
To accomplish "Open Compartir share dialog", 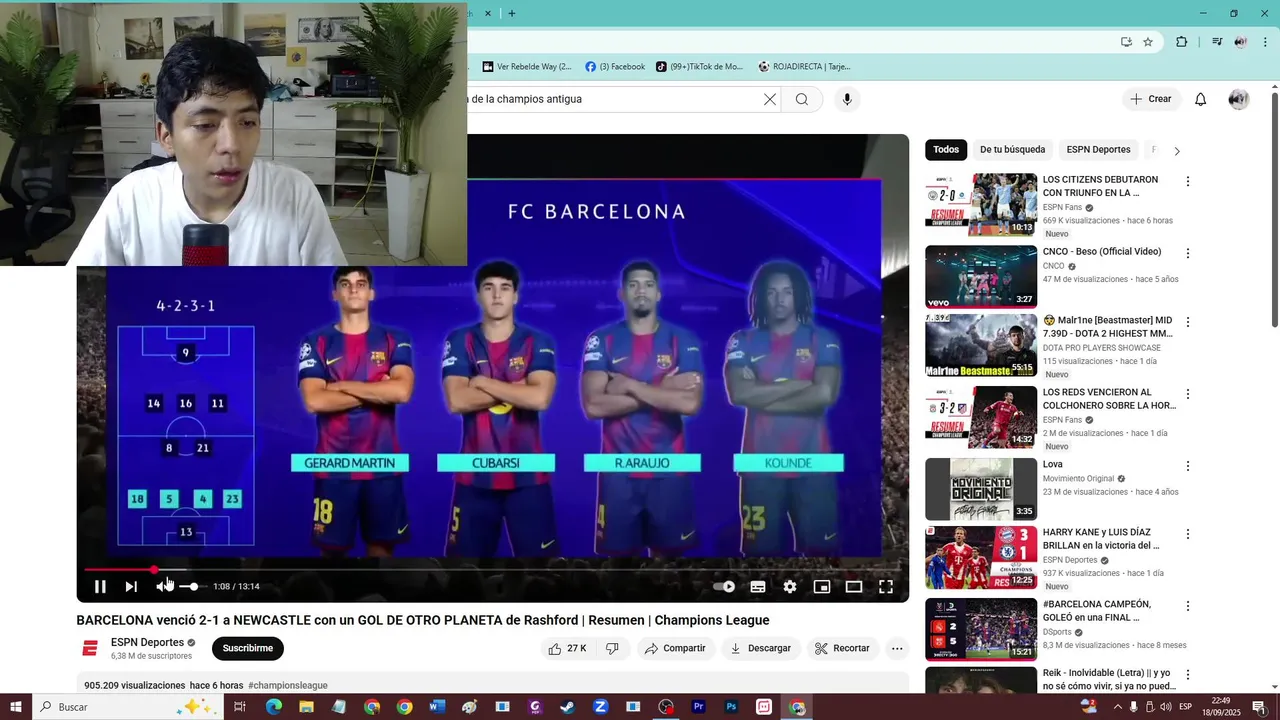I will 676,648.
